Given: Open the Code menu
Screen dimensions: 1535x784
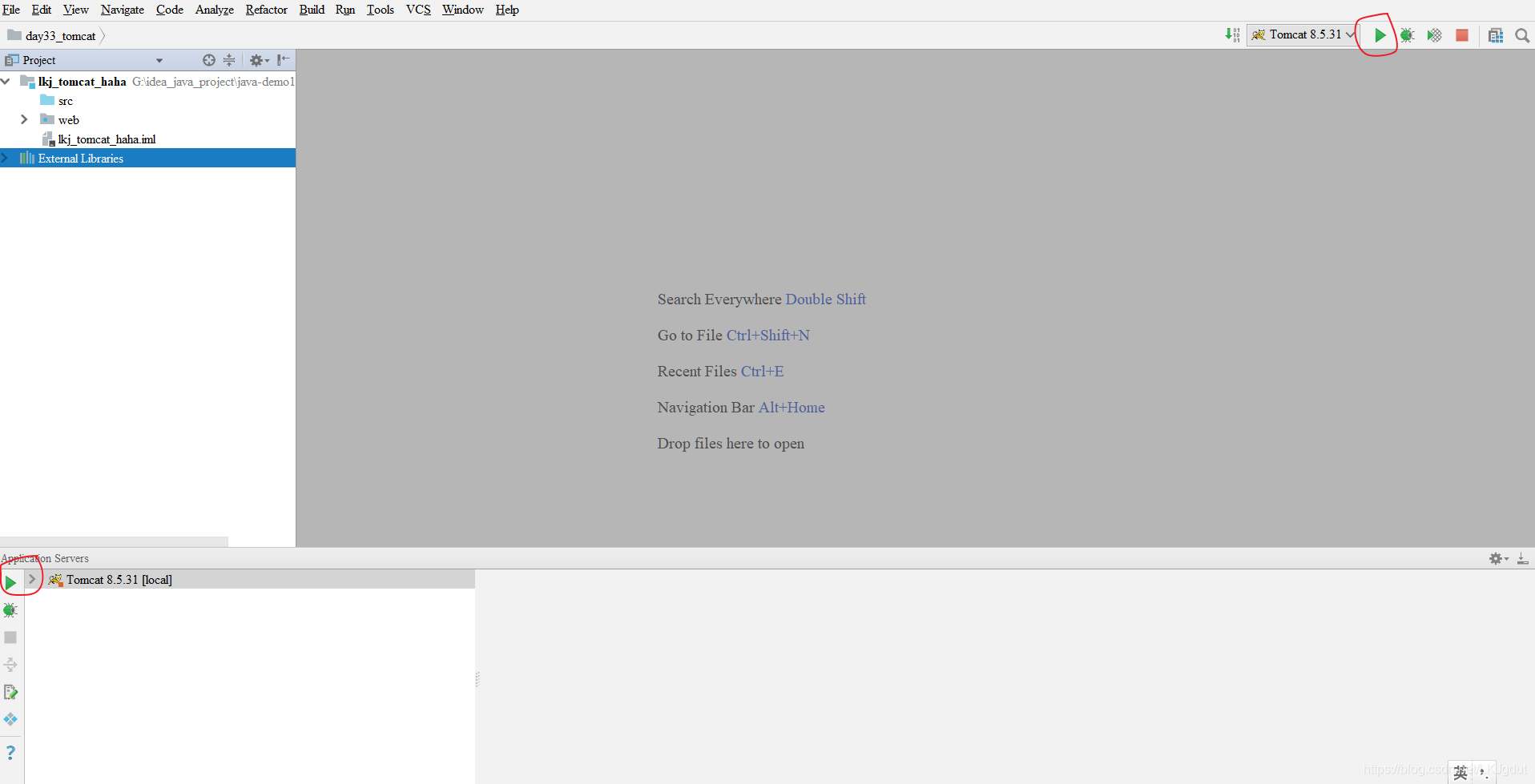Looking at the screenshot, I should (x=170, y=10).
